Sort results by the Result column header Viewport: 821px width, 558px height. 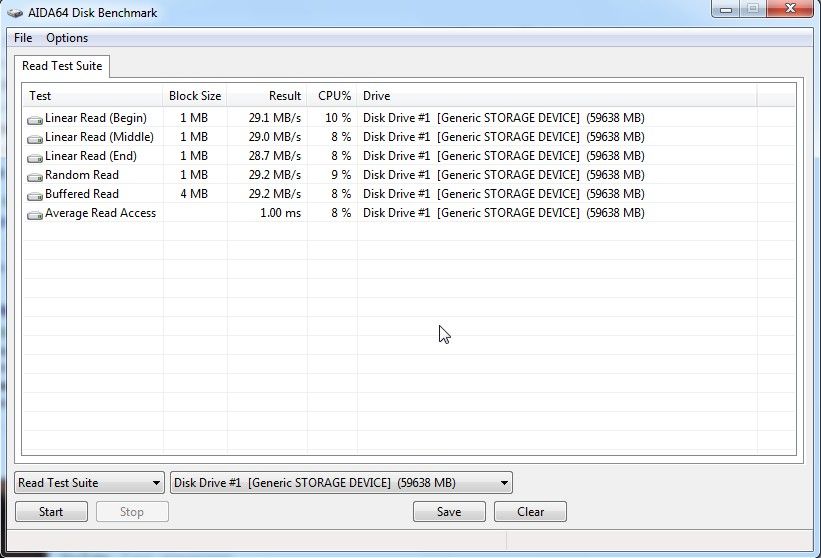pos(267,96)
